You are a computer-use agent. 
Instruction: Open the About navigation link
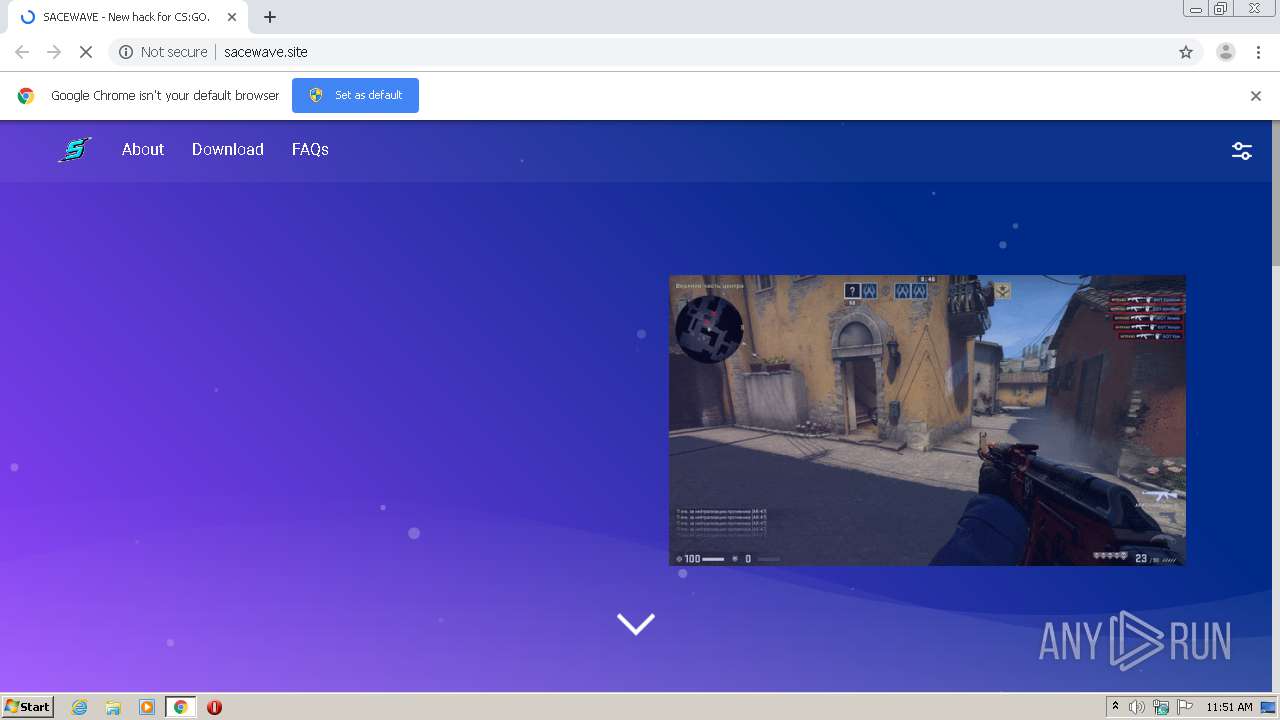point(143,149)
